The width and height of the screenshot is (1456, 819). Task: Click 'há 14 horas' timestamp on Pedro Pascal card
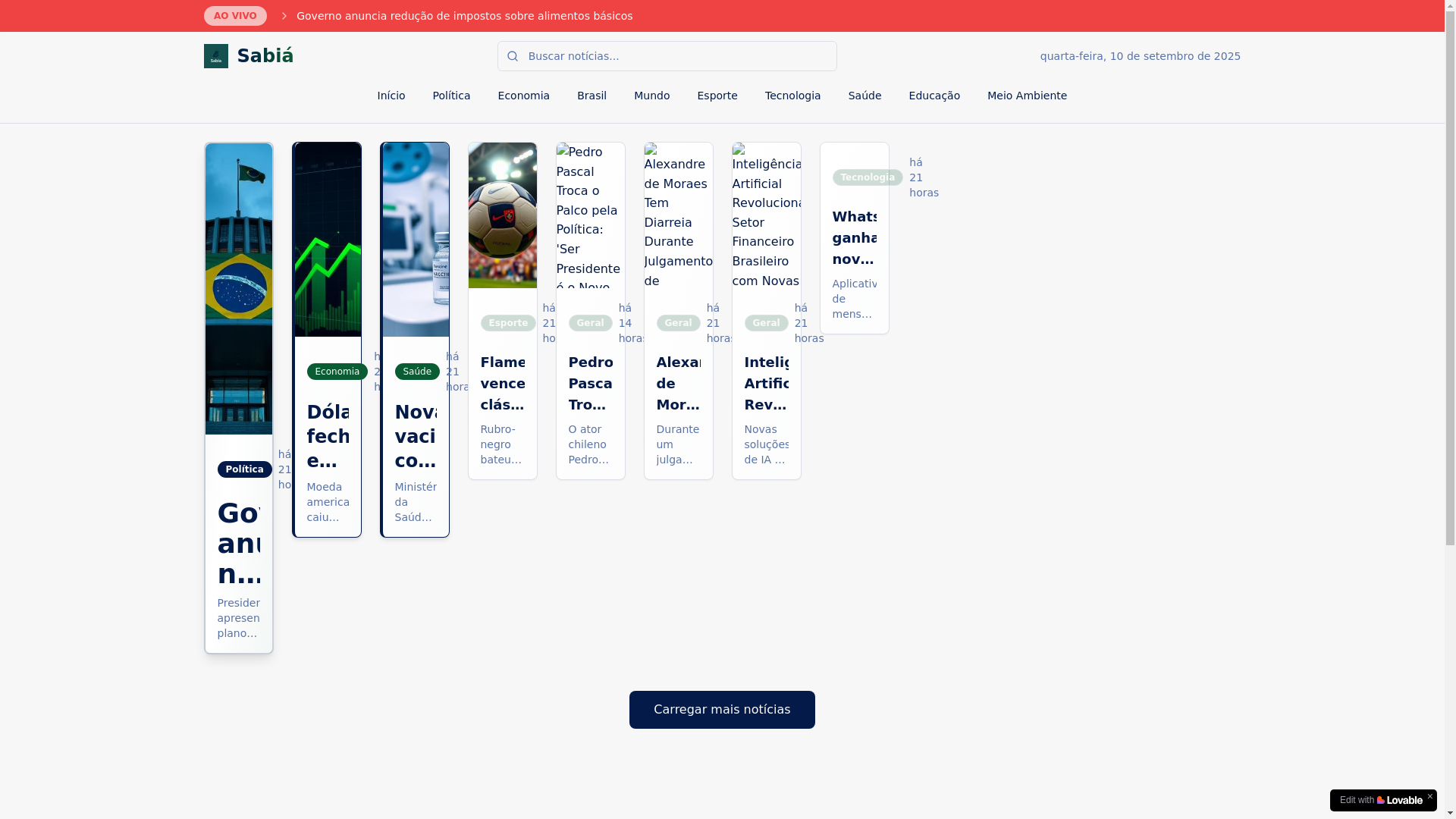click(x=632, y=323)
